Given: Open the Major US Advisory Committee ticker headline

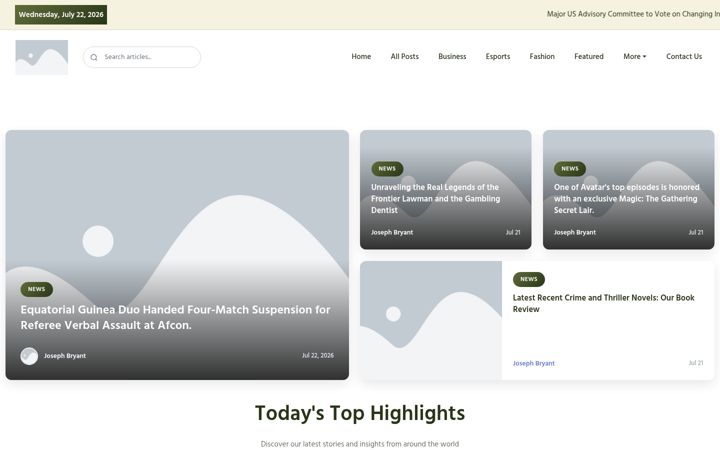Looking at the screenshot, I should point(633,14).
